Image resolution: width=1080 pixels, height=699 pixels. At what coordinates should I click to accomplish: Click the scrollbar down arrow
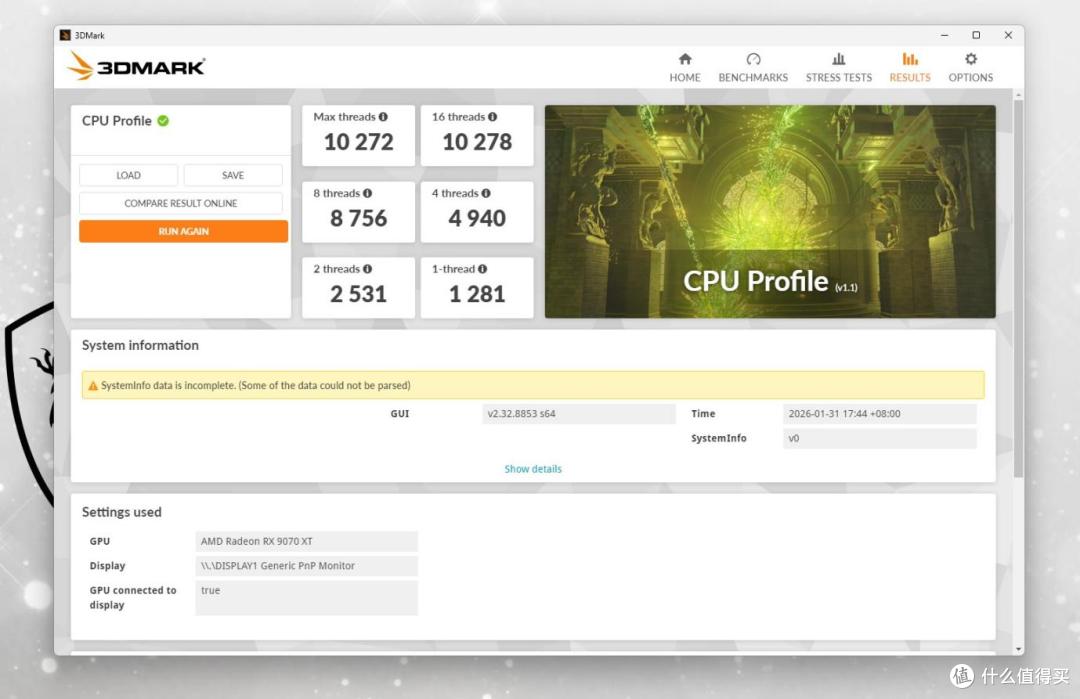pyautogui.click(x=1018, y=649)
